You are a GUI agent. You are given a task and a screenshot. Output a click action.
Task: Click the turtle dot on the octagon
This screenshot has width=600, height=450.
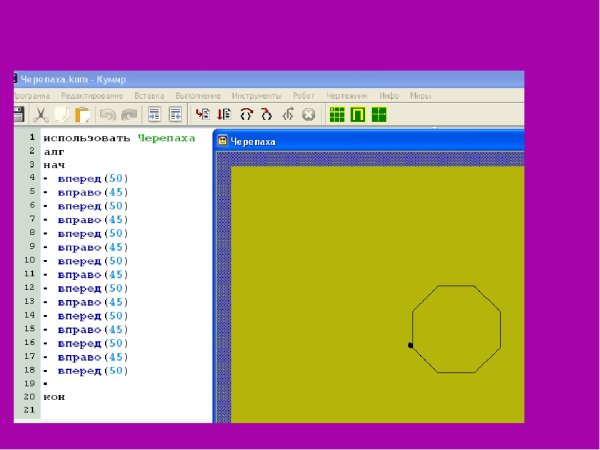(x=410, y=345)
